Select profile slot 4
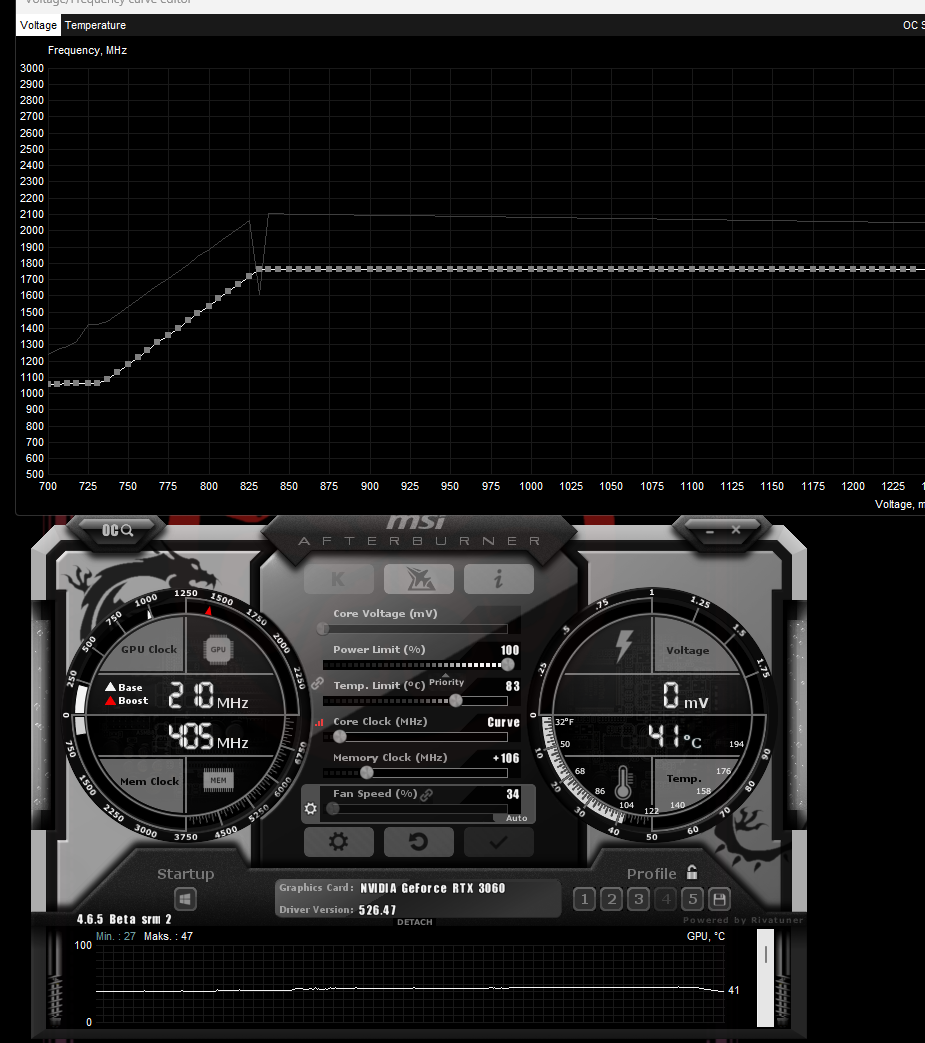Image resolution: width=925 pixels, height=1043 pixels. pyautogui.click(x=666, y=899)
